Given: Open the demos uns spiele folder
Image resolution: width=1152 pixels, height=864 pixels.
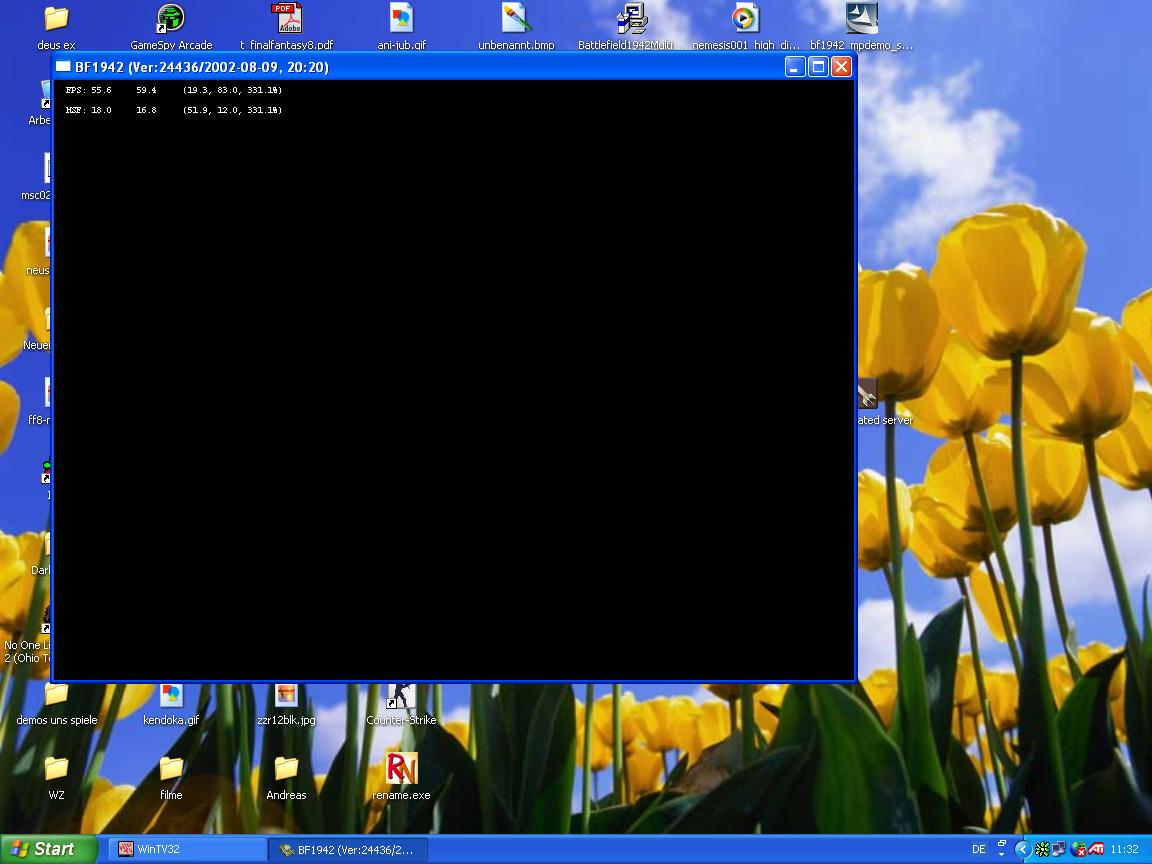Looking at the screenshot, I should tap(56, 695).
